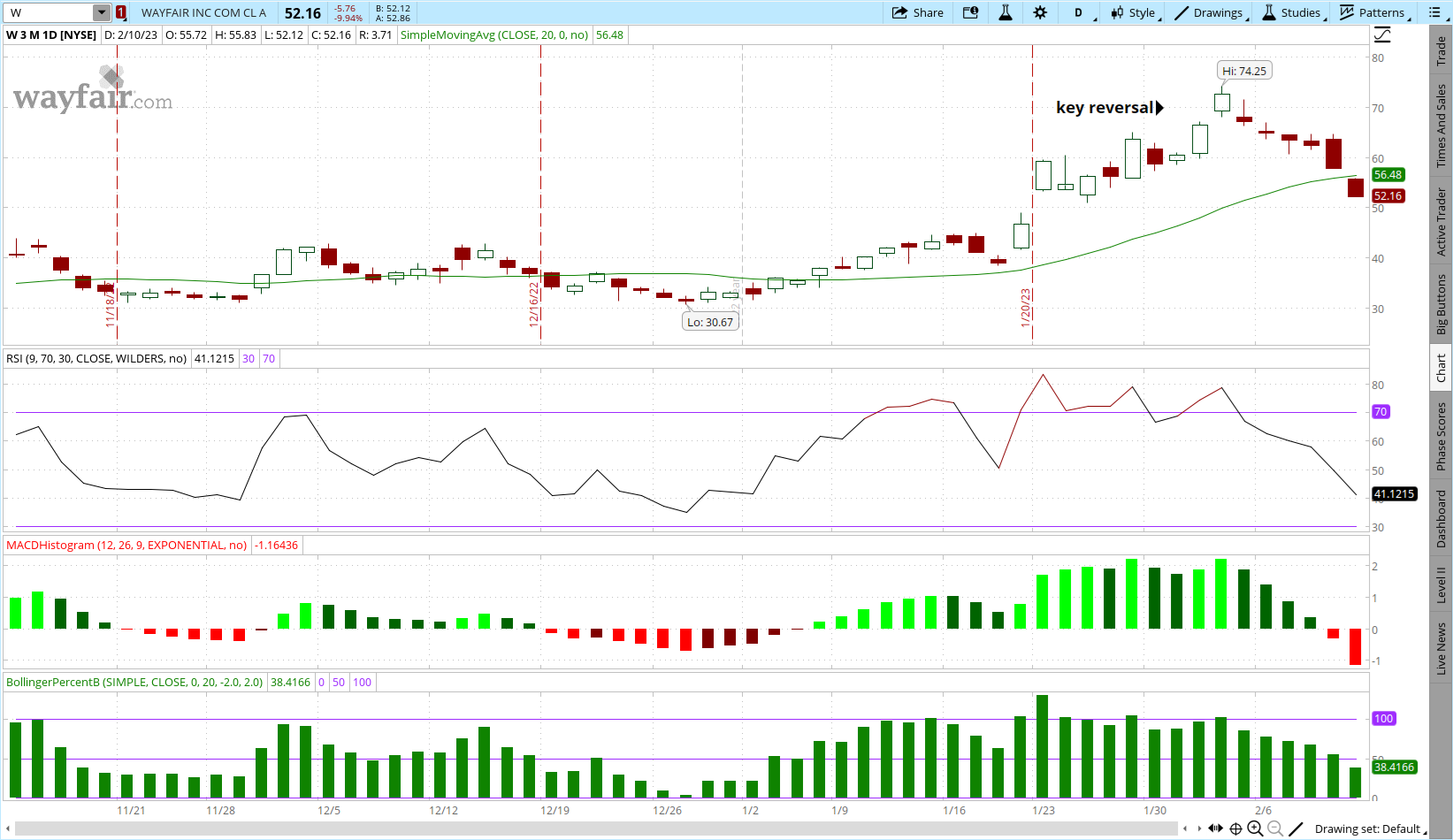Click the RSI oversold 30 header value
This screenshot has height=840, width=1453.
pos(249,358)
